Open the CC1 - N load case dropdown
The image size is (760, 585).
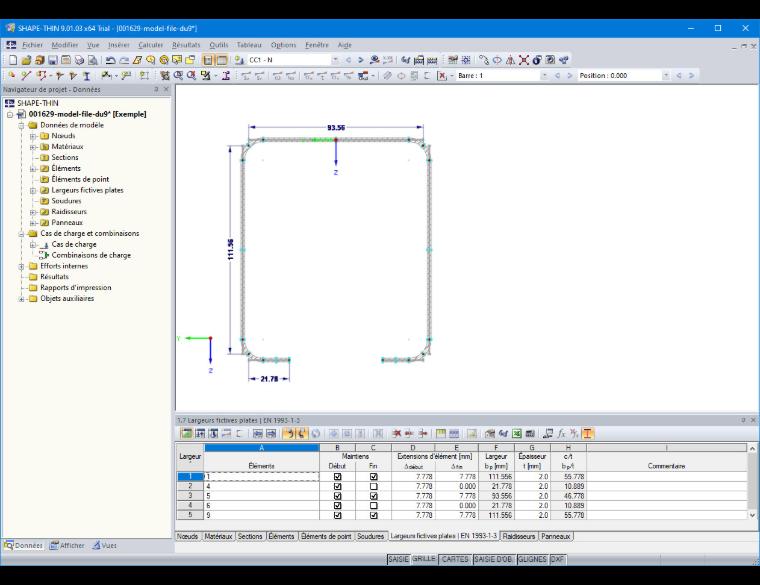(335, 60)
